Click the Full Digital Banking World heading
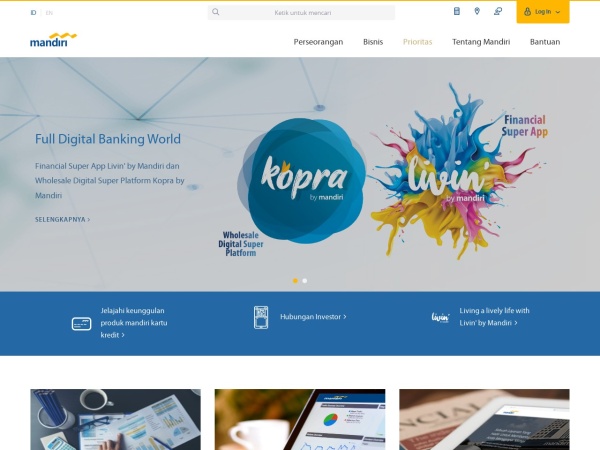Image resolution: width=600 pixels, height=450 pixels. coord(108,139)
